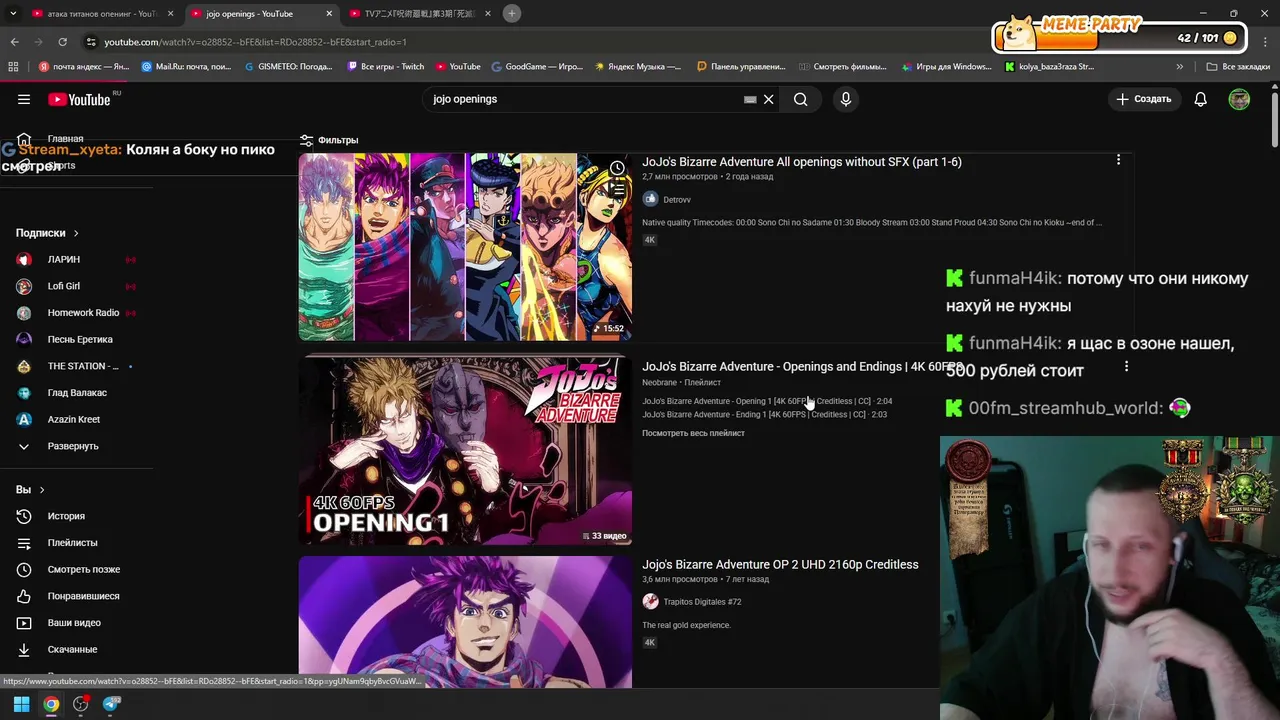Open the YouTube hamburger guide menu
This screenshot has width=1280, height=720.
pyautogui.click(x=24, y=99)
